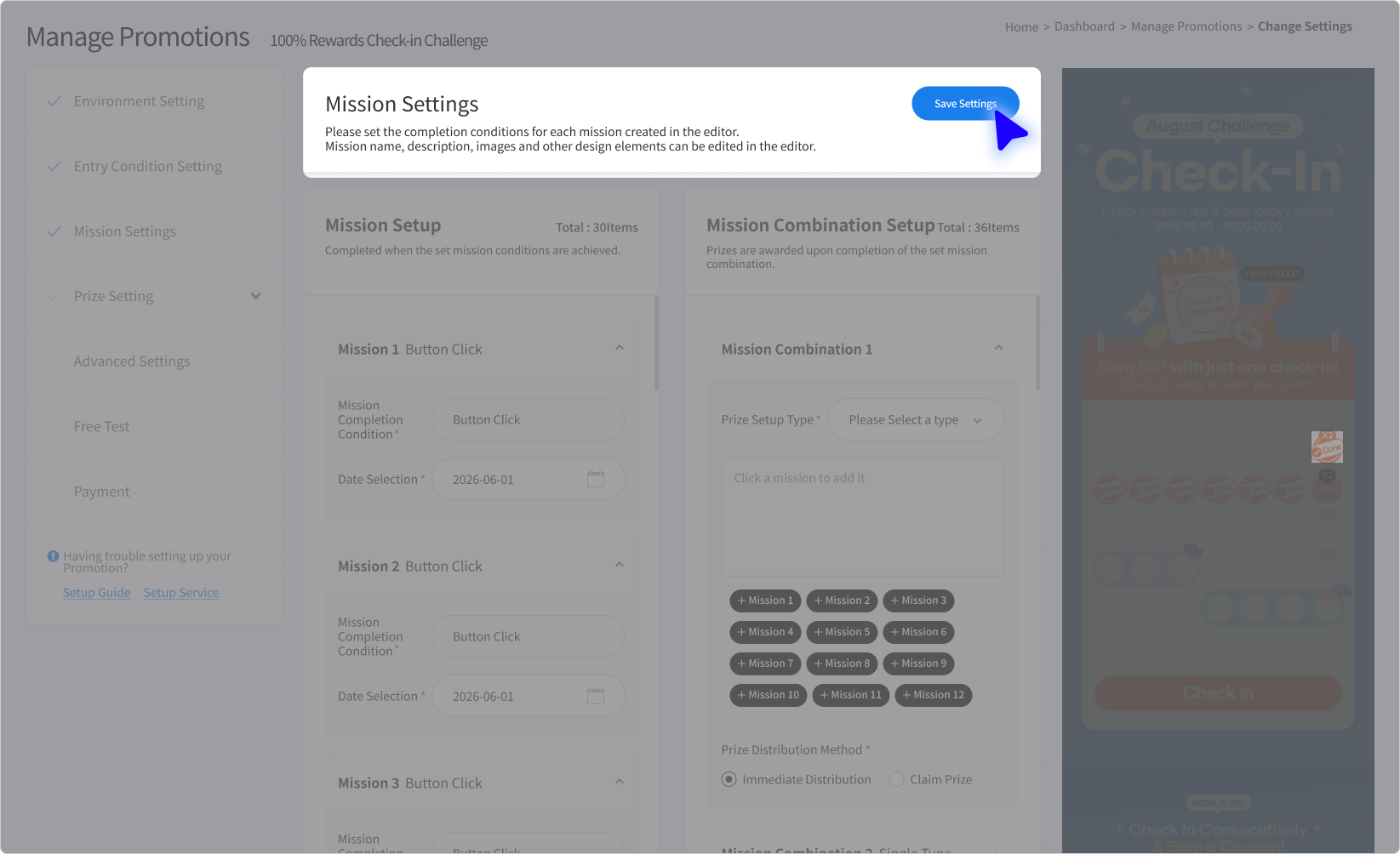Click Mission 1 date field 2026-06-01
This screenshot has height=854, width=1400.
(x=529, y=480)
